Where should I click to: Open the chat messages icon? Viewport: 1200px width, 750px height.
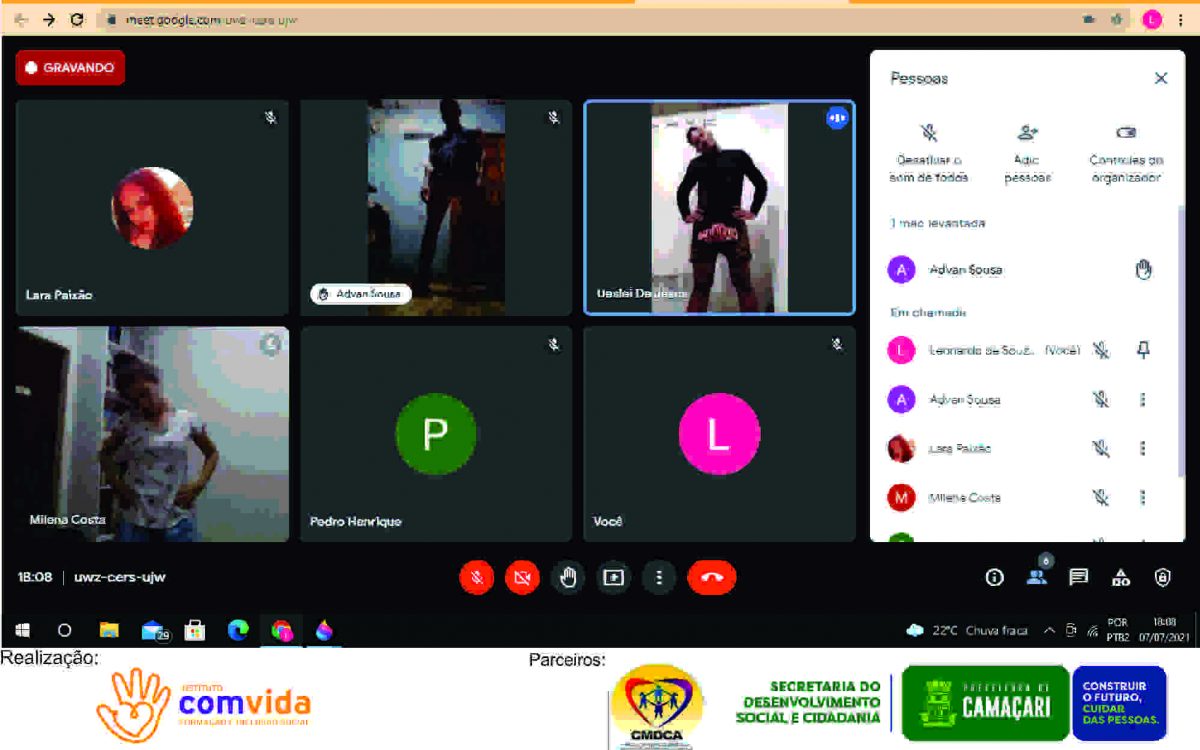coord(1078,577)
